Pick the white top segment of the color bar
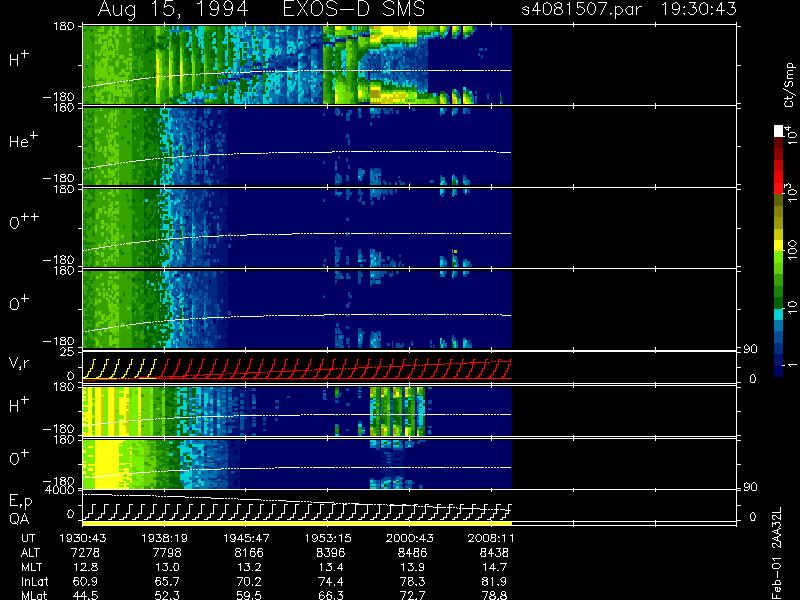 pos(779,131)
